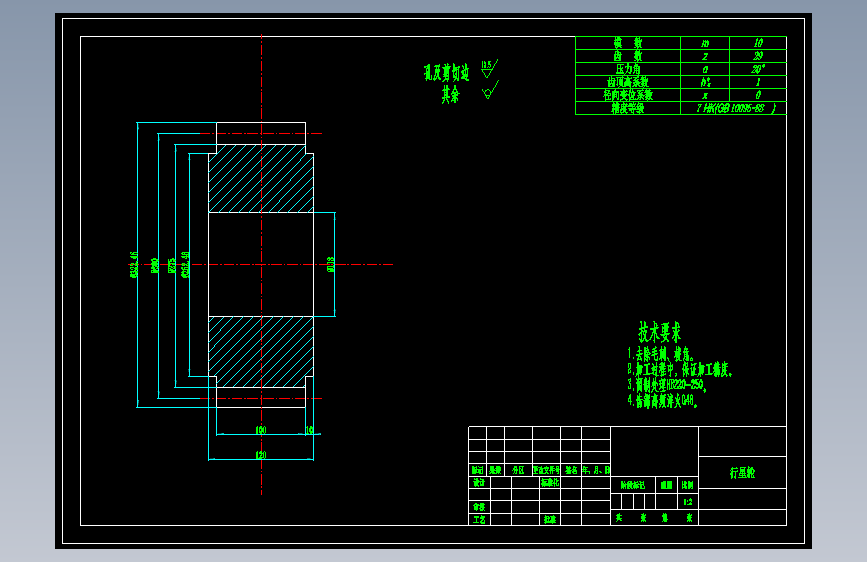Click the '比例' scale label cell
This screenshot has height=562, width=867.
pos(687,485)
